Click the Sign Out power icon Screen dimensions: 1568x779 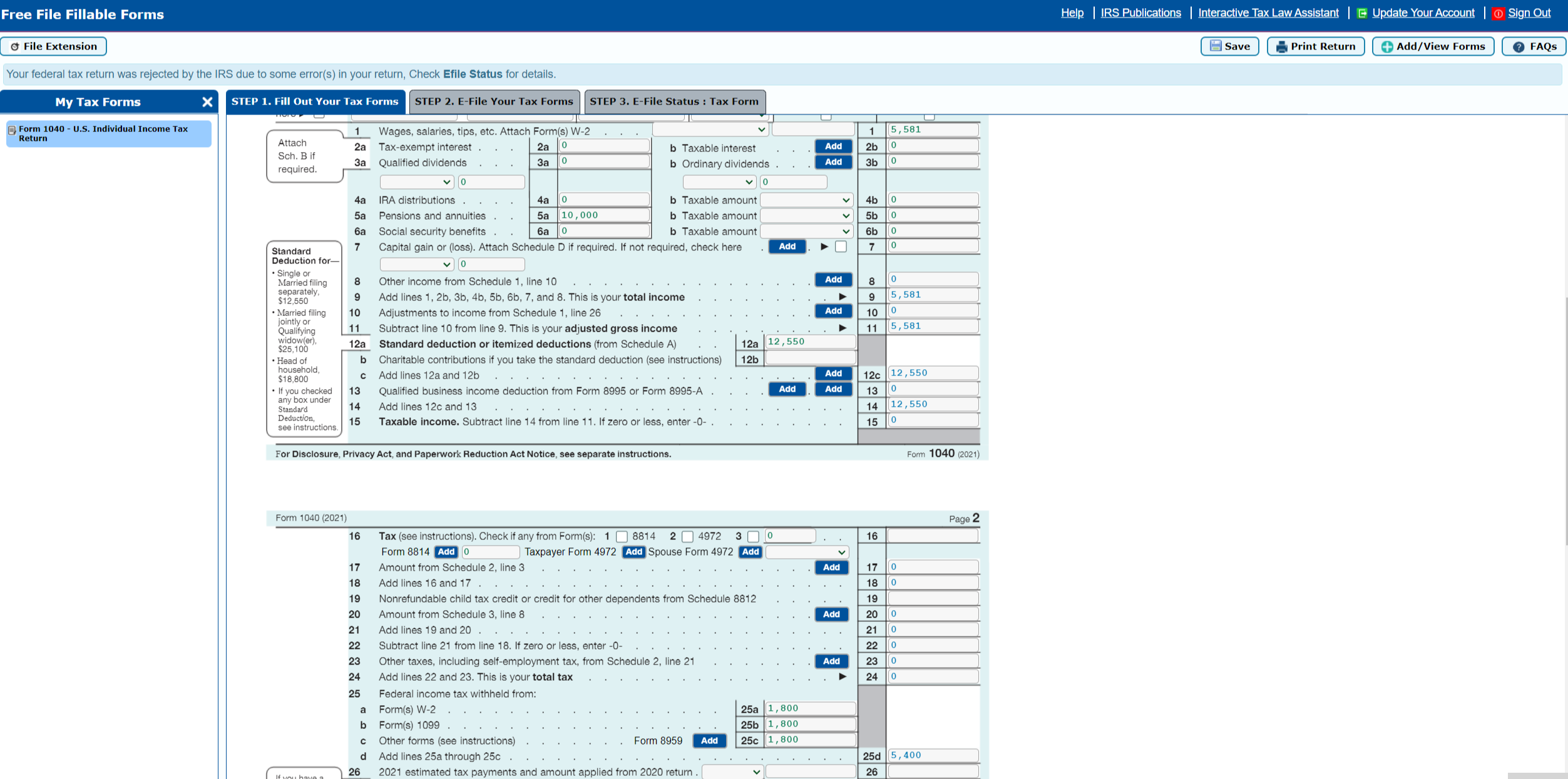[1498, 13]
